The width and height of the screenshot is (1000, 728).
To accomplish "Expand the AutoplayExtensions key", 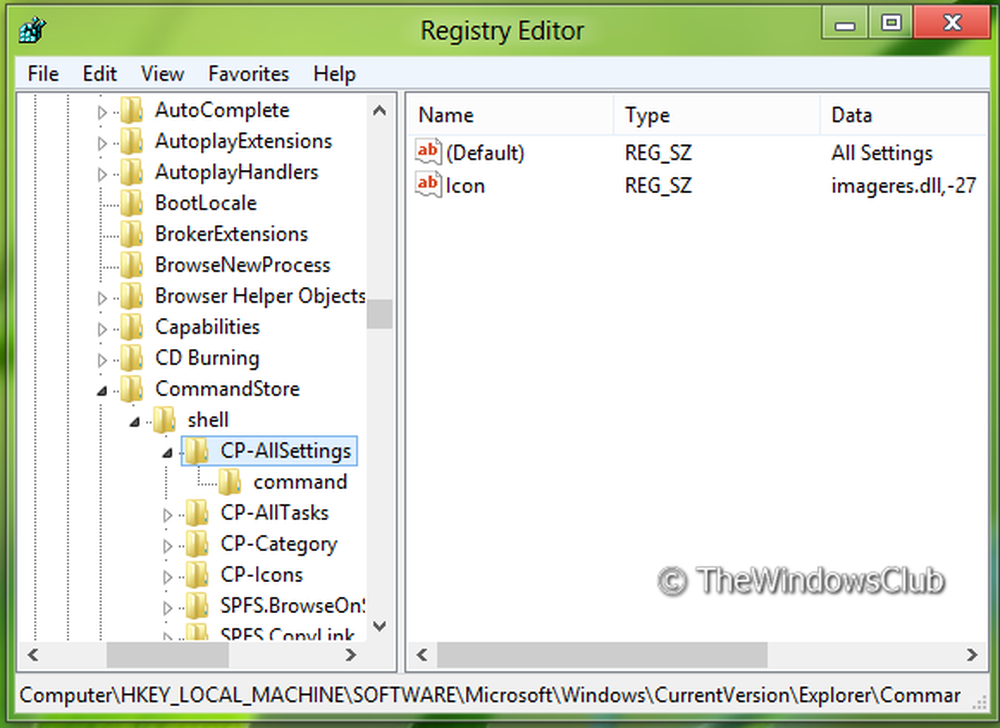I will pos(102,143).
